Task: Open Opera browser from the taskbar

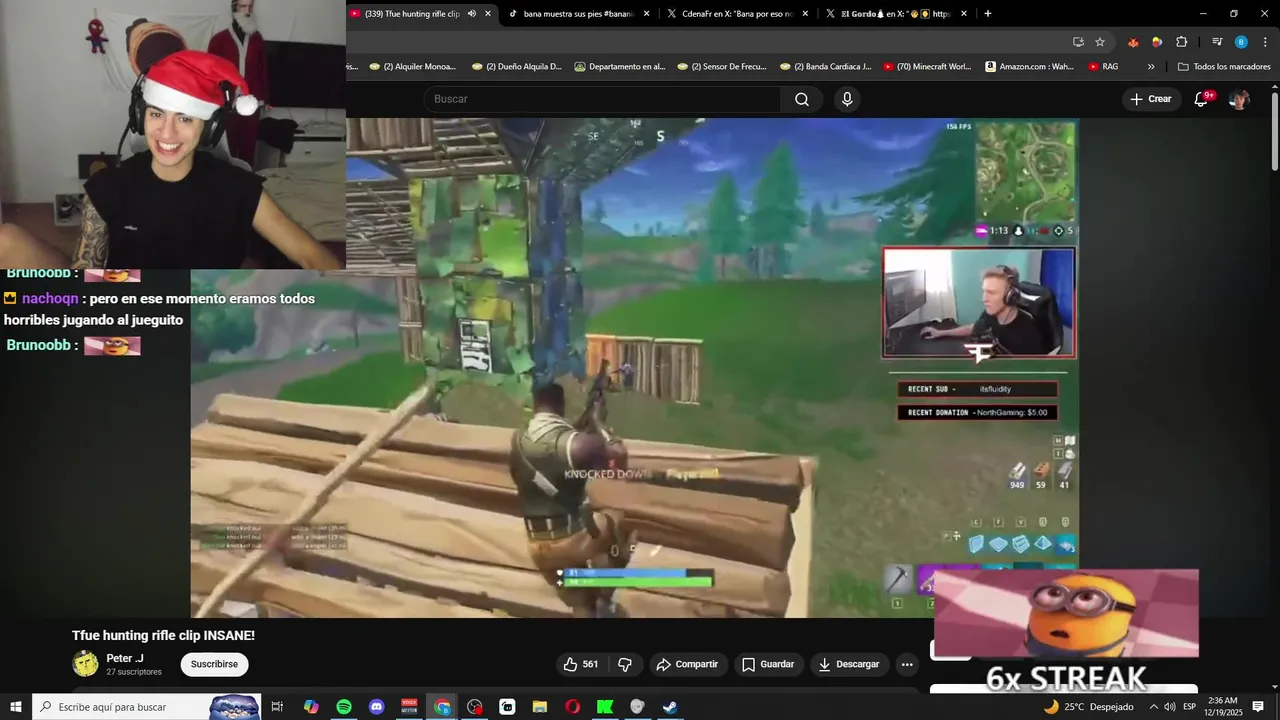Action: (572, 707)
